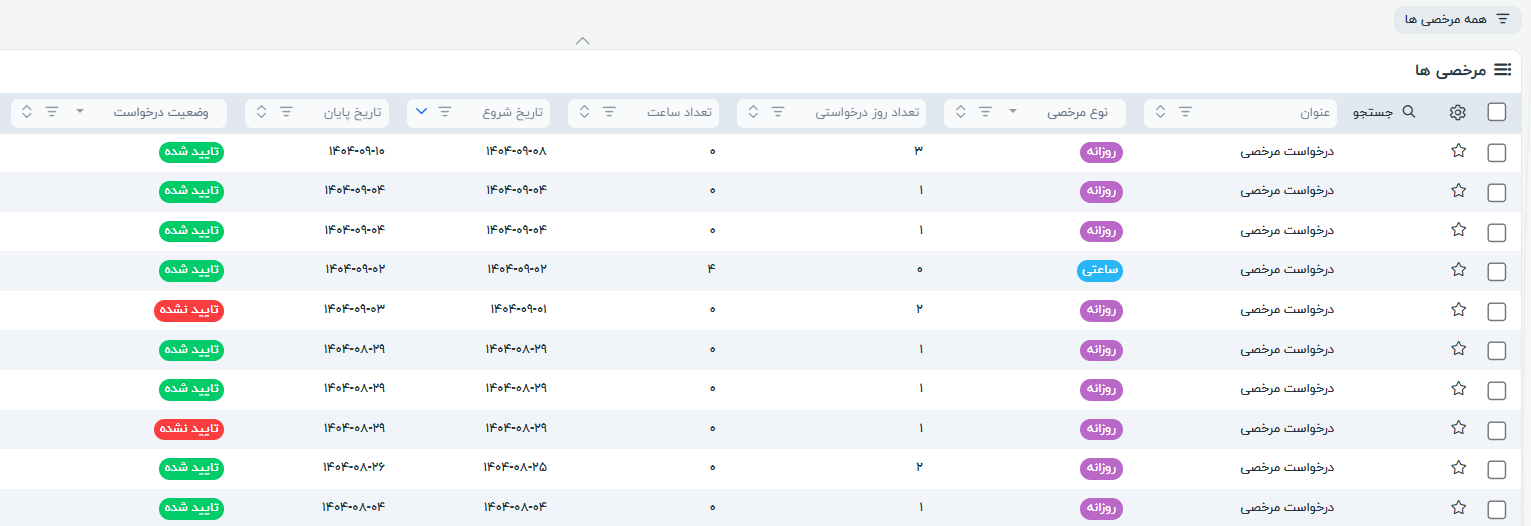
Task: Toggle the select-all checkbox in header
Action: click(x=1496, y=112)
